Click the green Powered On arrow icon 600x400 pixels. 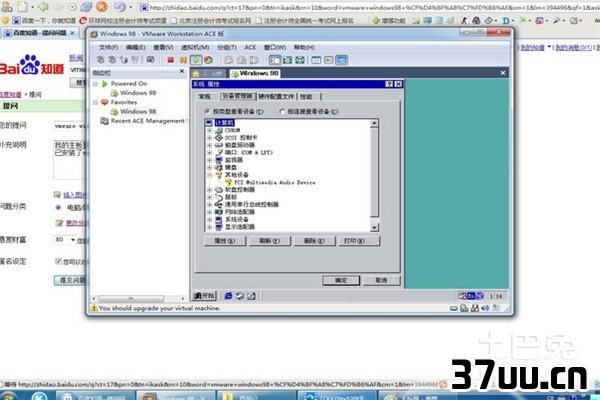click(x=104, y=83)
